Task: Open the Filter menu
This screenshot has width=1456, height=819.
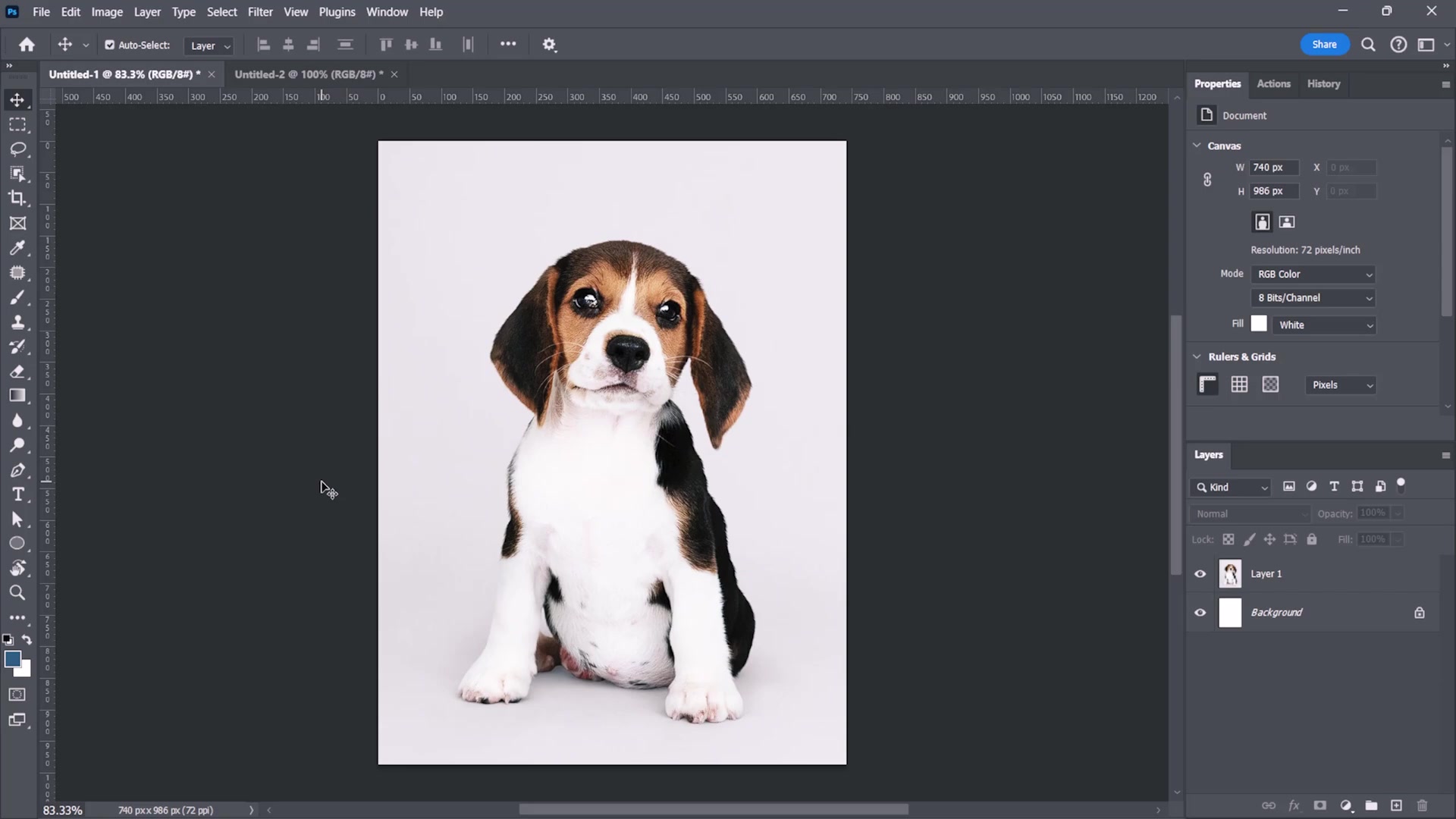Action: [260, 12]
